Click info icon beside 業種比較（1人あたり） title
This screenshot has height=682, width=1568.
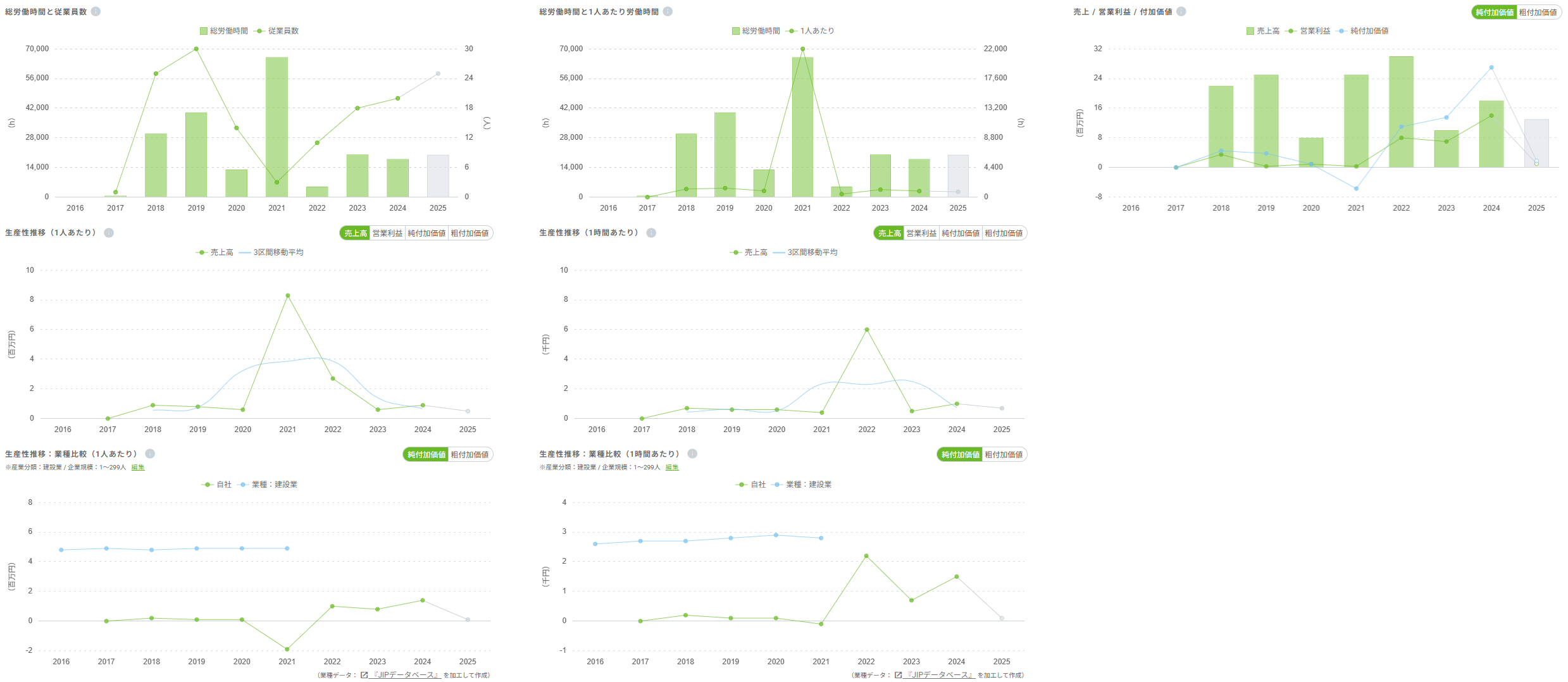(150, 454)
